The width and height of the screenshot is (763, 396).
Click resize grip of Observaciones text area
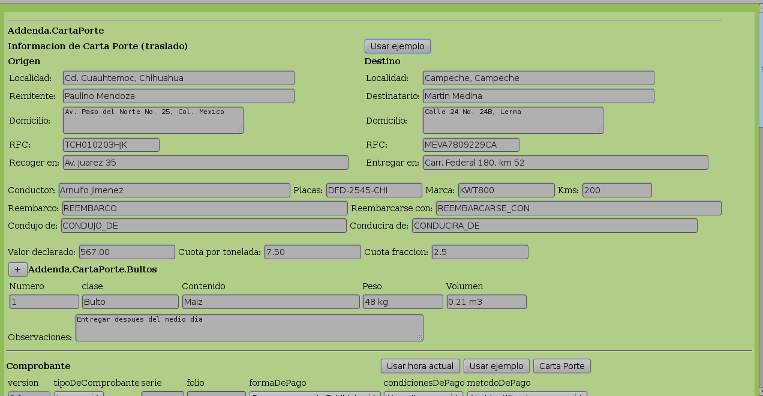(420, 338)
